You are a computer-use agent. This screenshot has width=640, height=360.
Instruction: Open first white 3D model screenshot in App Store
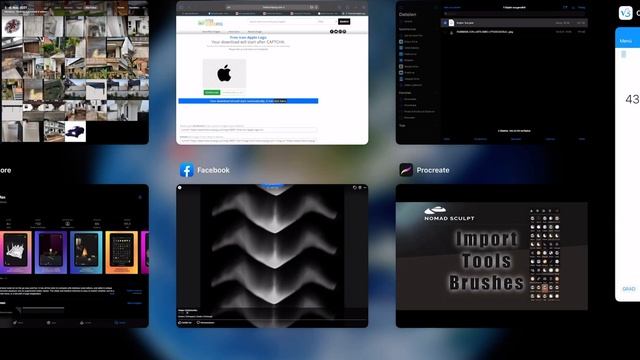(x=16, y=252)
